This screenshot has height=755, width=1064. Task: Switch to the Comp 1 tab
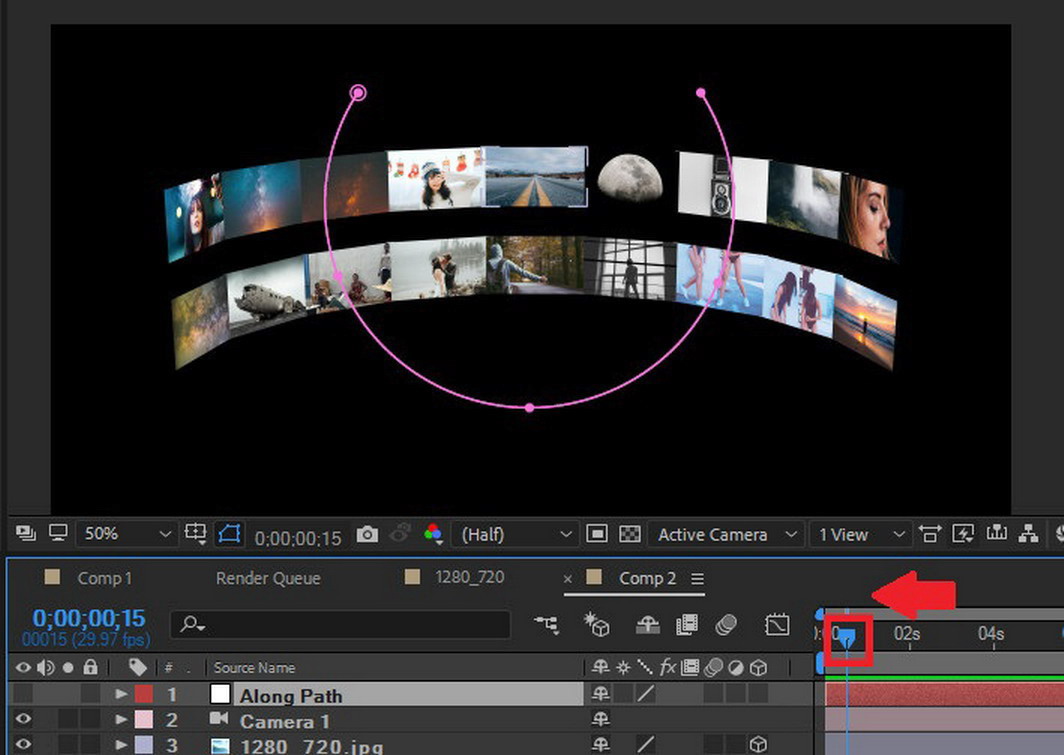click(x=104, y=578)
